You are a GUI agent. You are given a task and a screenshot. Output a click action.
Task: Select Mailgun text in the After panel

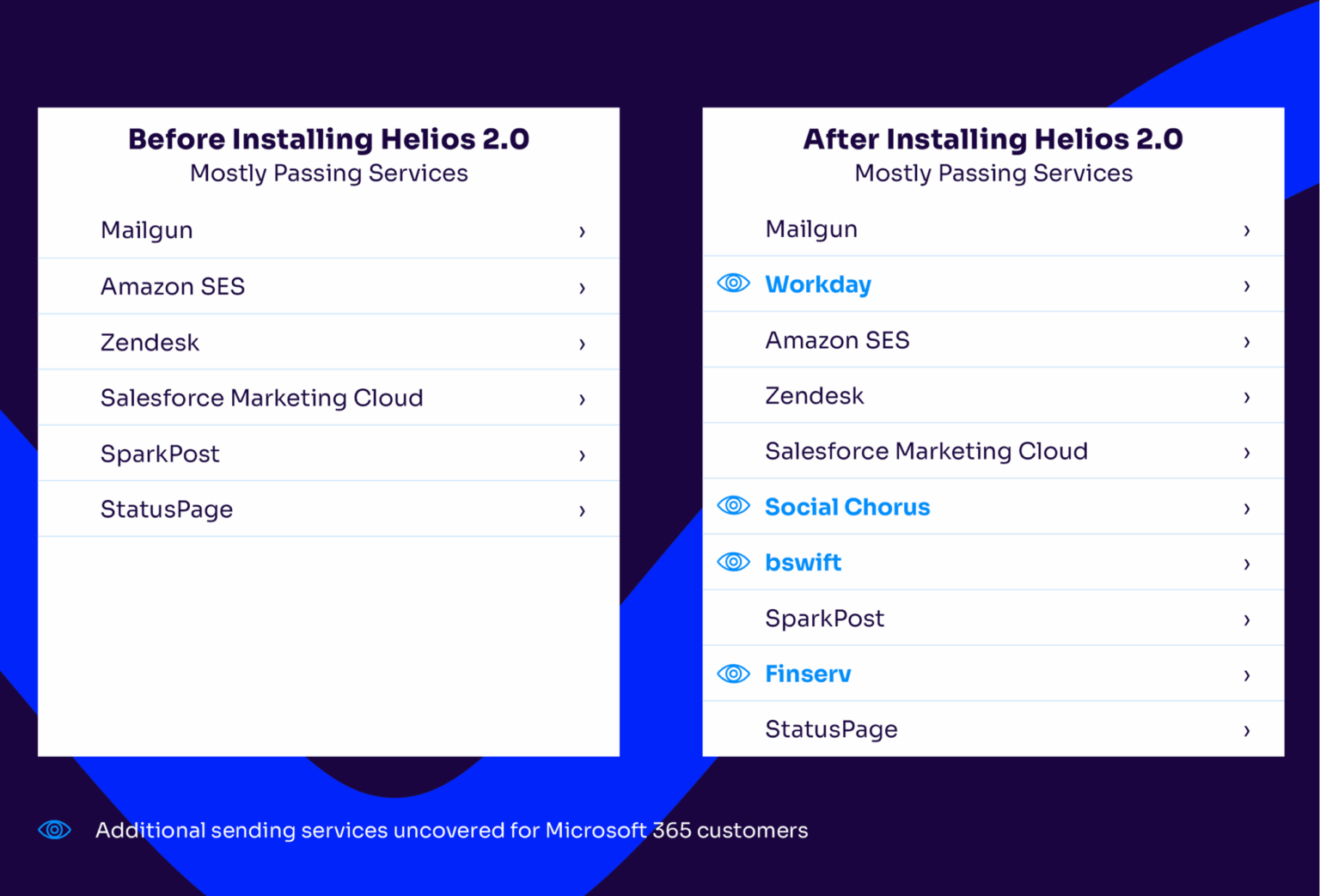(811, 229)
